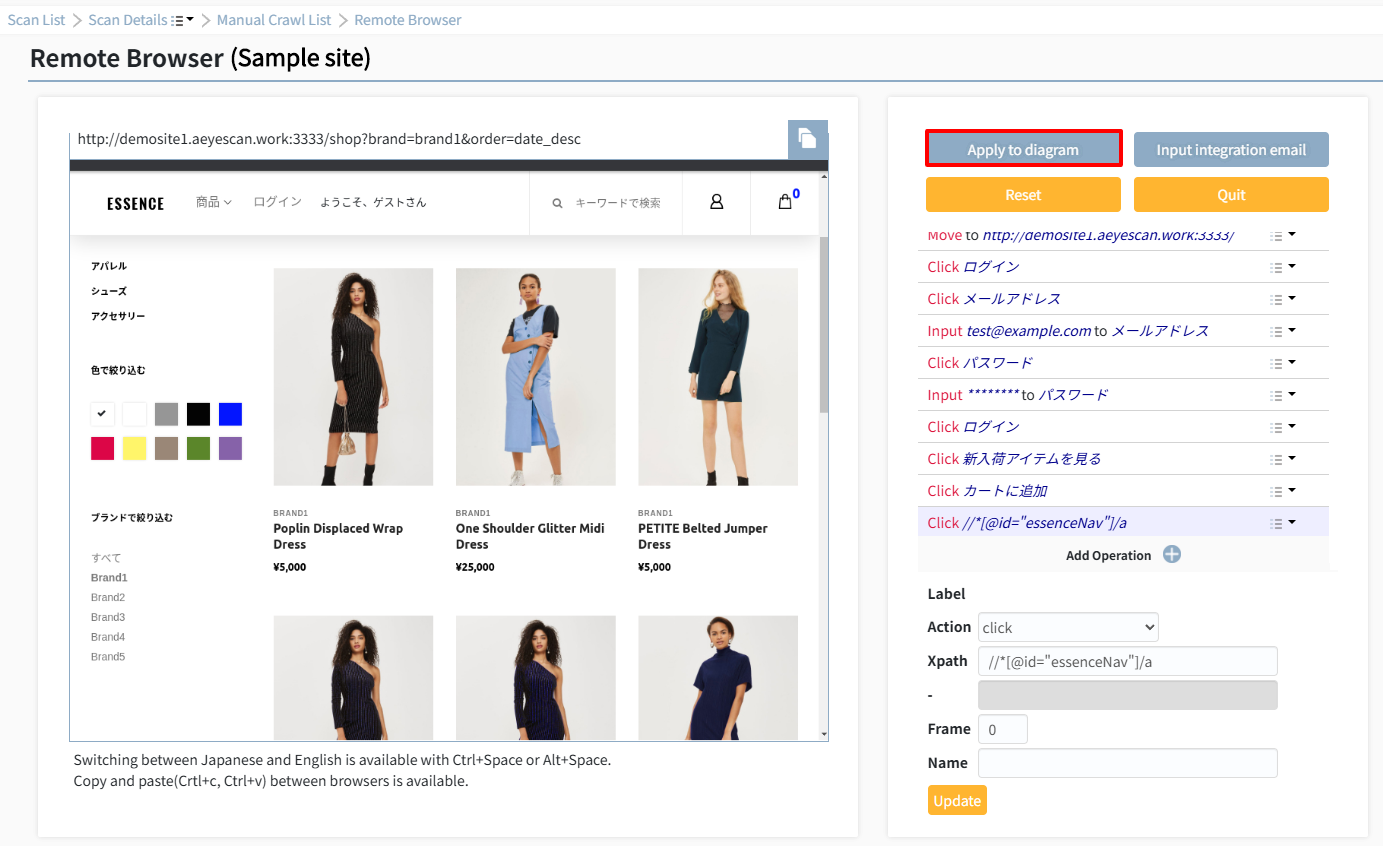
Task: Select アクセサリー category
Action: [x=118, y=316]
